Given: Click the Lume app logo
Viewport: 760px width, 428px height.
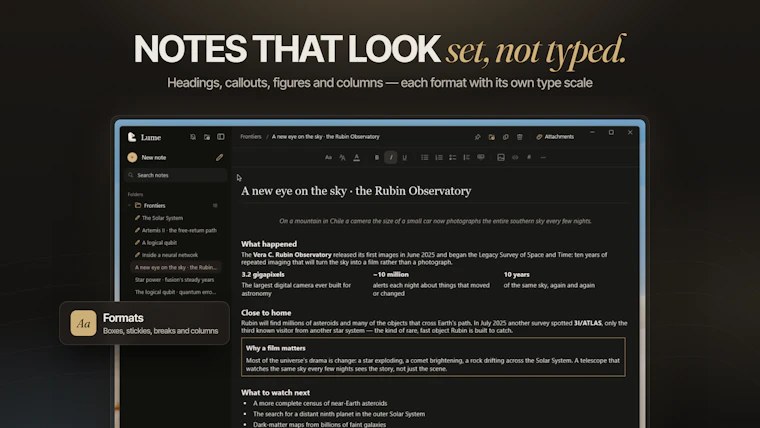Looking at the screenshot, I should [132, 137].
